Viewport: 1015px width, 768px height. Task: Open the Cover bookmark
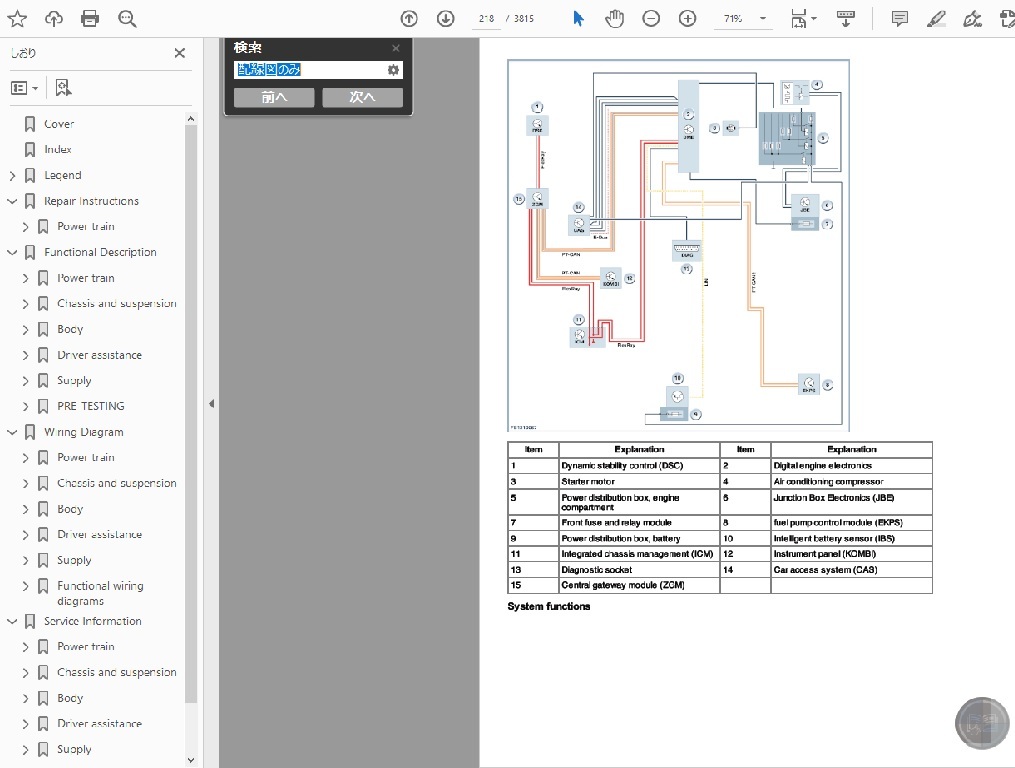click(x=59, y=124)
